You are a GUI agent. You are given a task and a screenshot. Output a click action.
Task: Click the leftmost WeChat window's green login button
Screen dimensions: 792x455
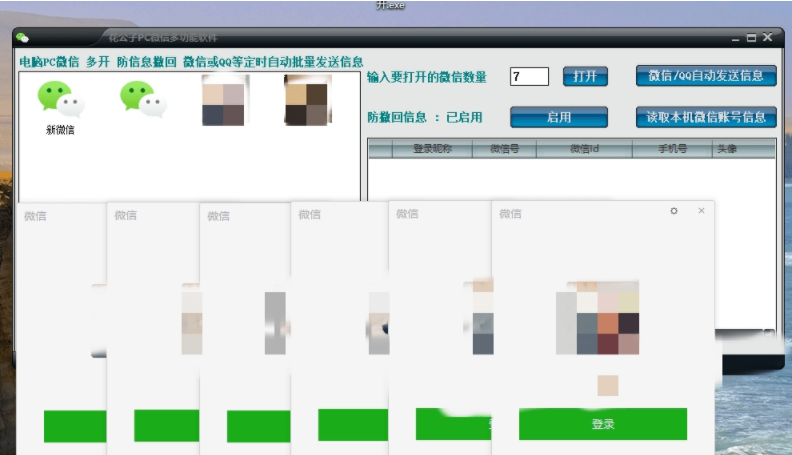click(x=75, y=427)
